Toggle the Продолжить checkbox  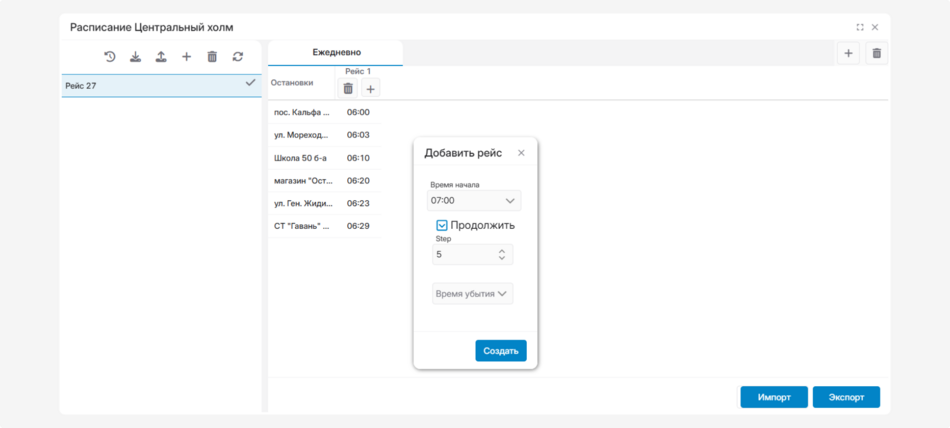click(x=442, y=225)
